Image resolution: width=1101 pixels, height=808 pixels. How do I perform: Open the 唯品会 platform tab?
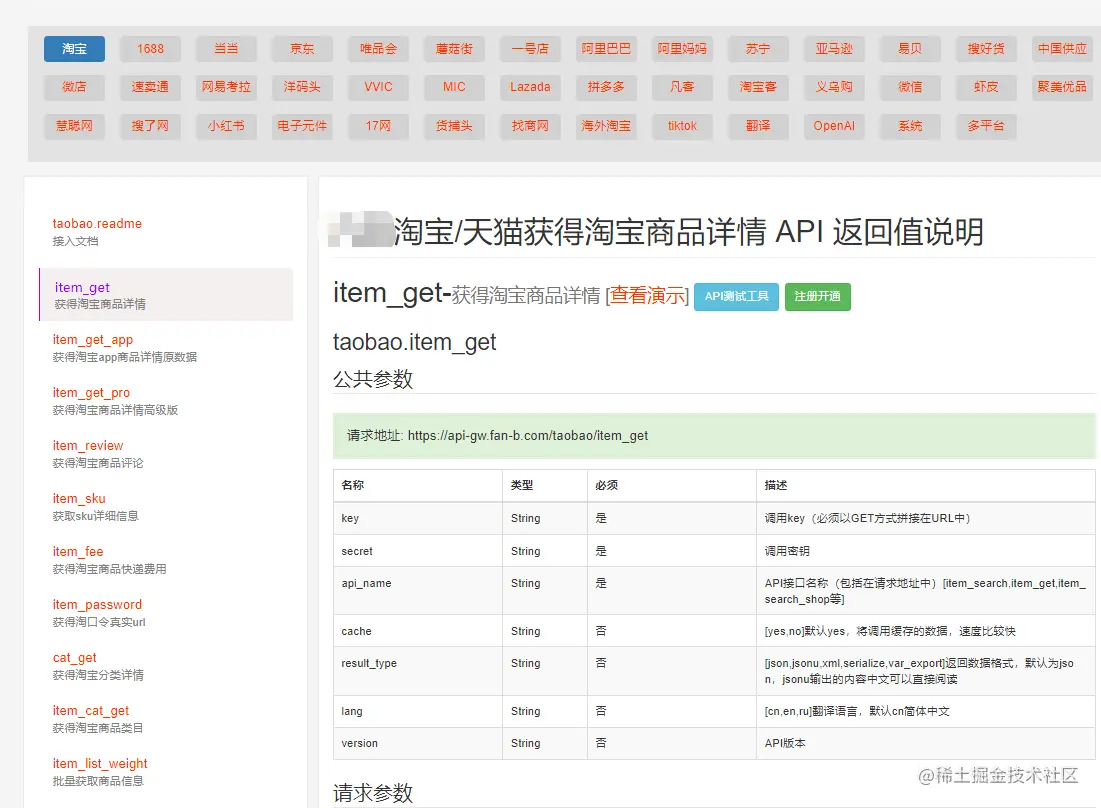pyautogui.click(x=378, y=48)
